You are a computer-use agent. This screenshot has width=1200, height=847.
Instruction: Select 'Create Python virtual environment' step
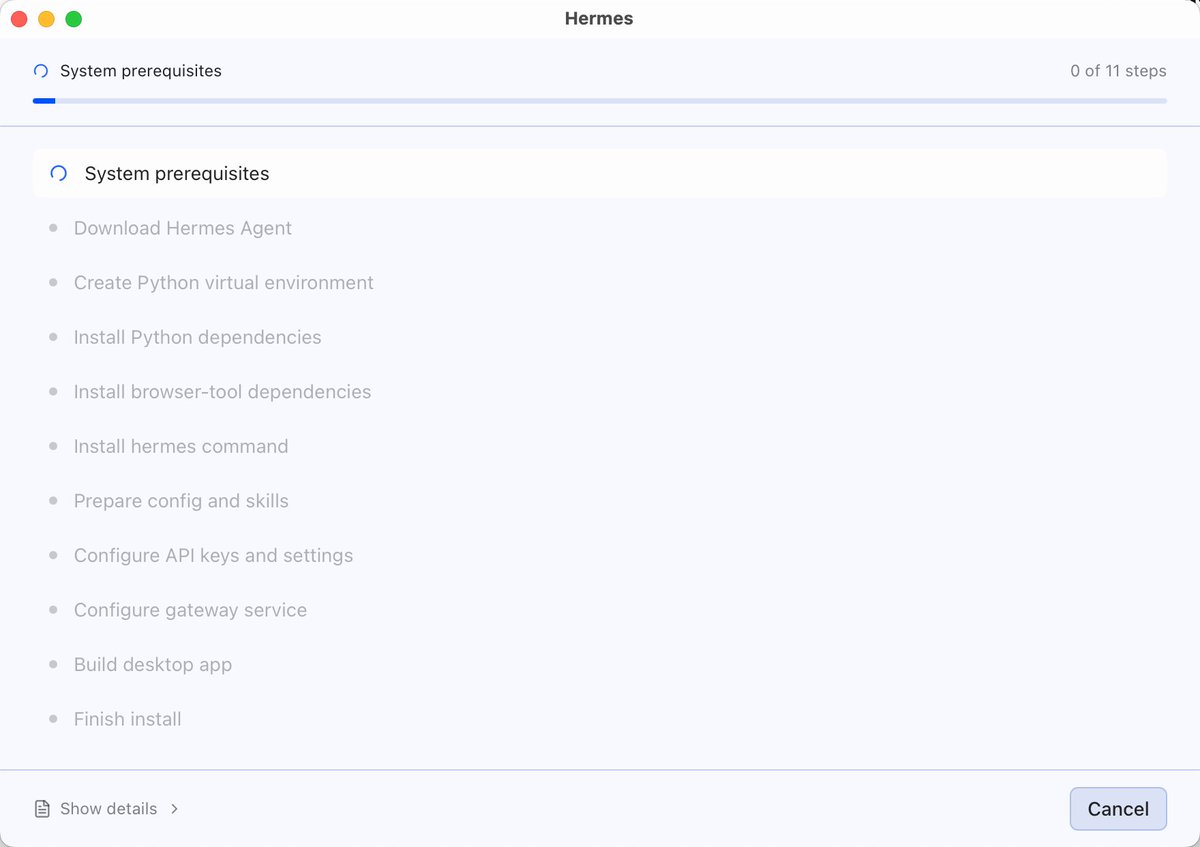tap(224, 283)
